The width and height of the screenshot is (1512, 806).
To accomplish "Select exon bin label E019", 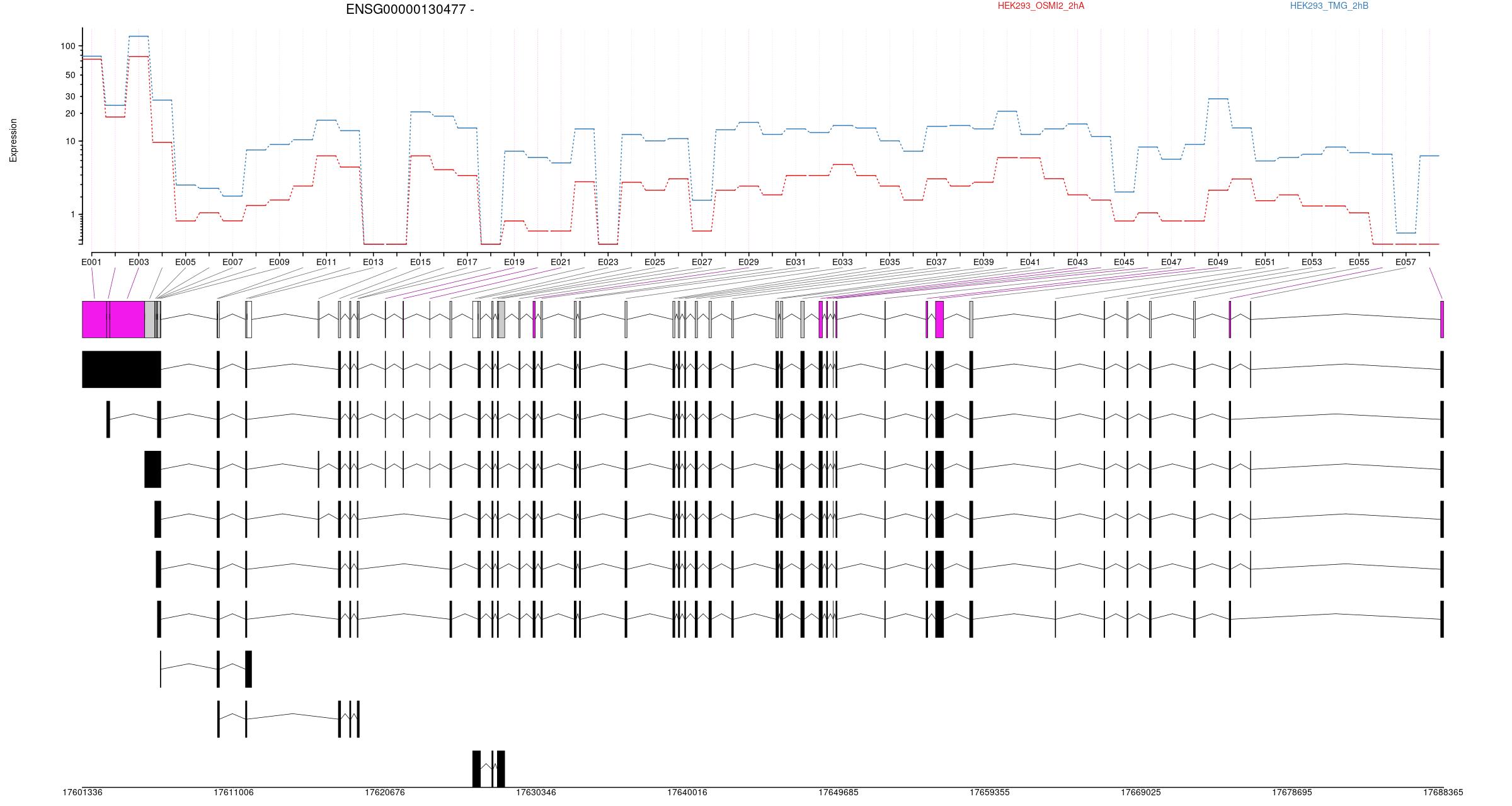I will point(514,262).
